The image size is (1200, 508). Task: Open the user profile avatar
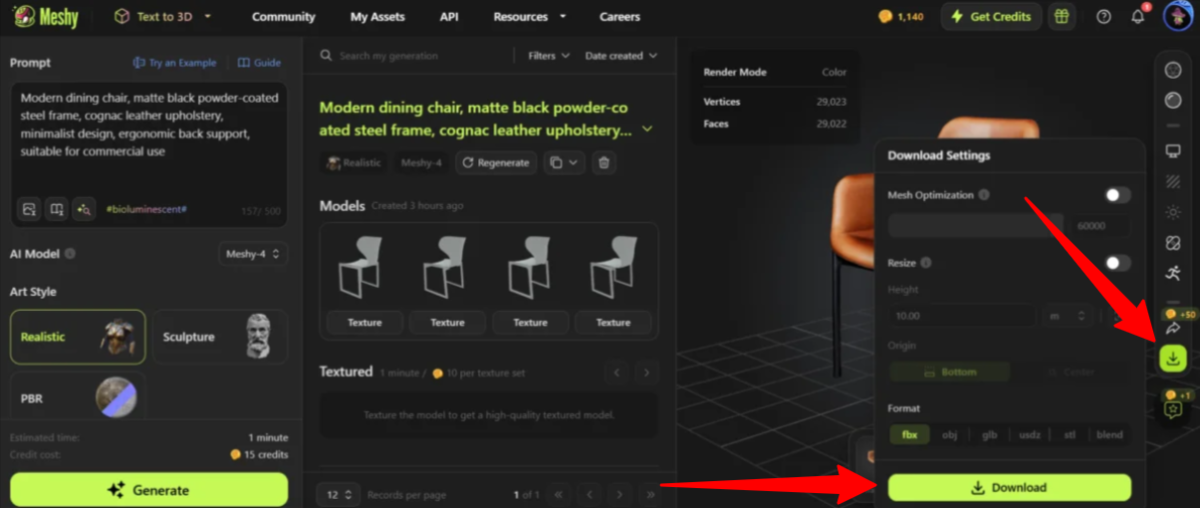click(x=1177, y=16)
